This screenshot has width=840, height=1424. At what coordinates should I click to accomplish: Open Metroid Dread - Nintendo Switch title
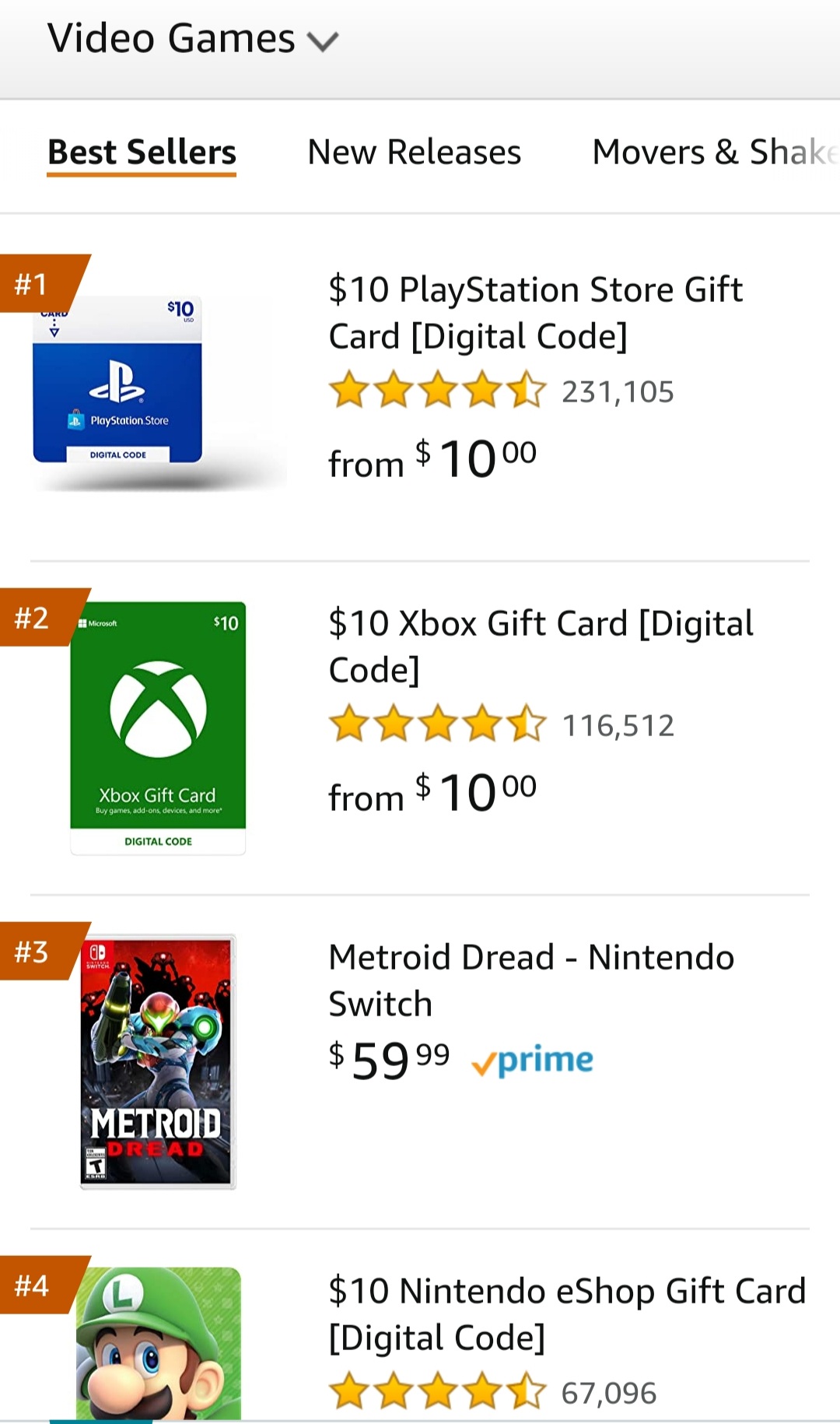531,980
